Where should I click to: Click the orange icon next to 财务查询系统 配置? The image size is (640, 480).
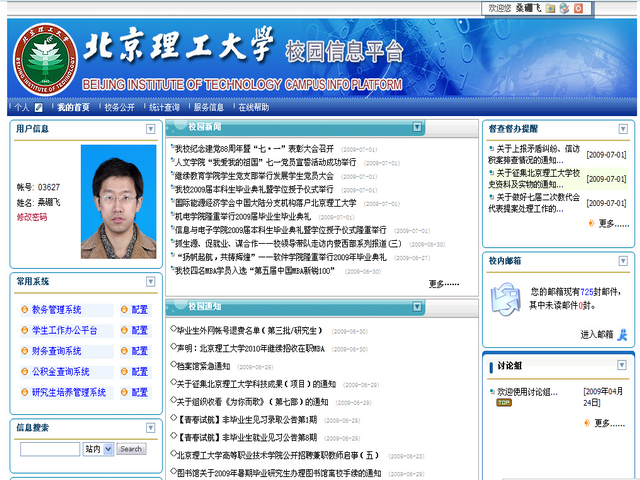coord(124,351)
